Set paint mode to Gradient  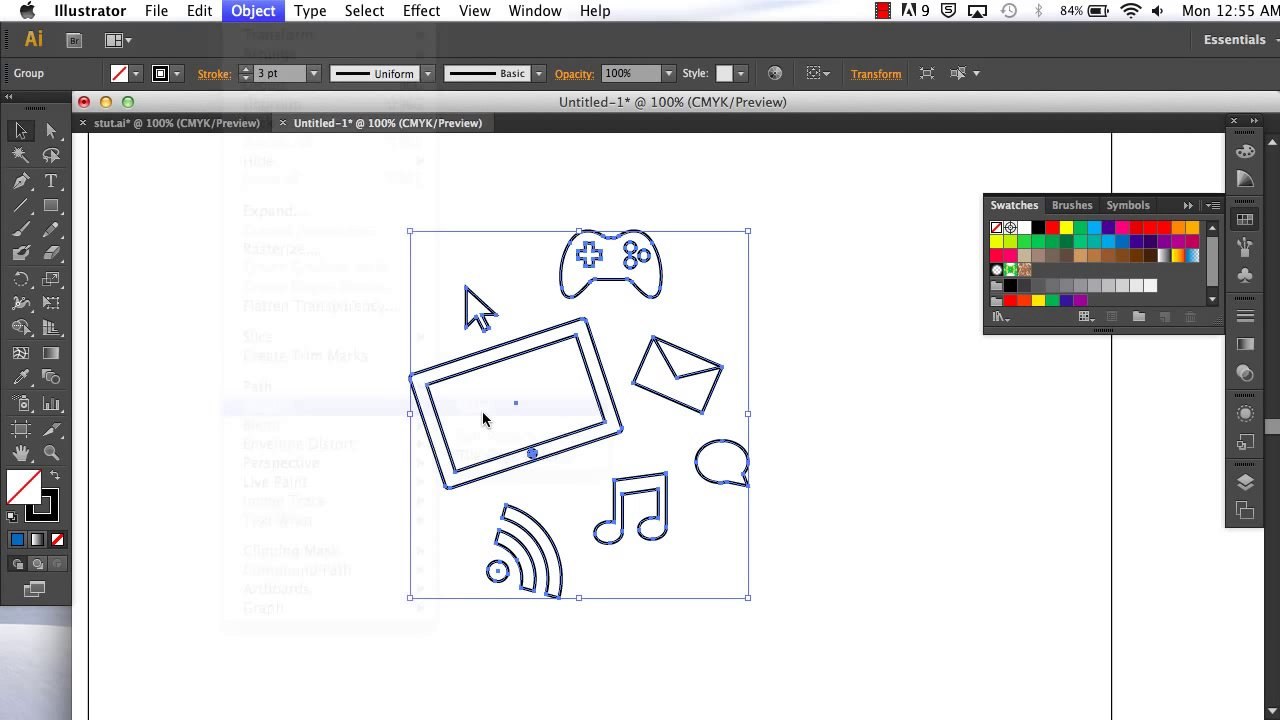pyautogui.click(x=37, y=540)
